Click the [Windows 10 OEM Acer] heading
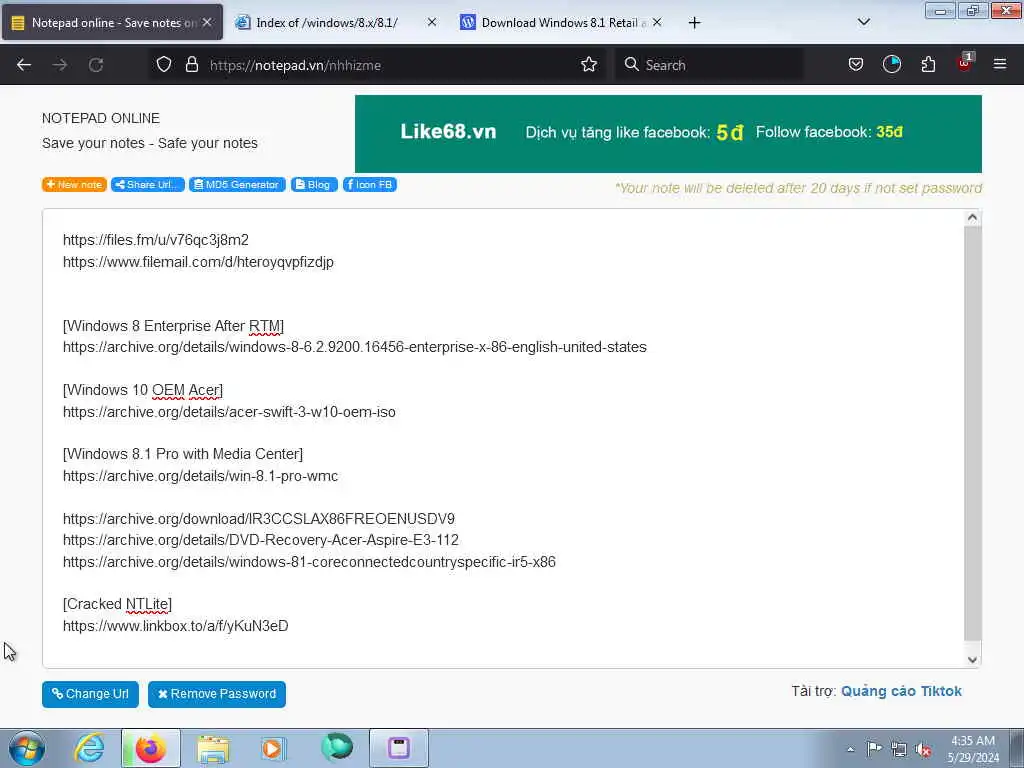The image size is (1024, 768). [x=143, y=390]
